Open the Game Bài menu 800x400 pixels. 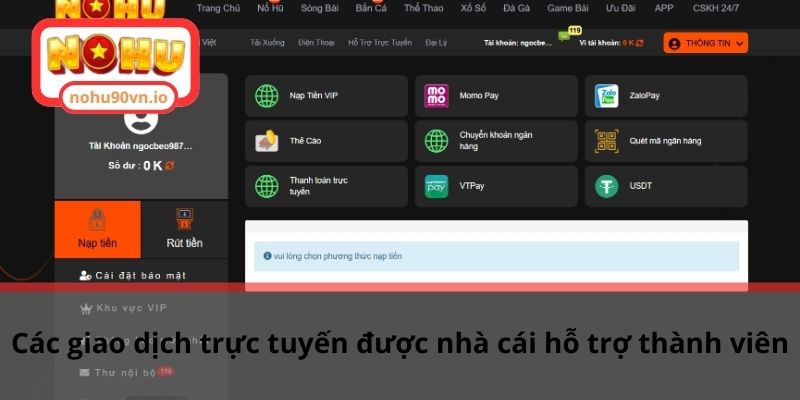pyautogui.click(x=568, y=8)
